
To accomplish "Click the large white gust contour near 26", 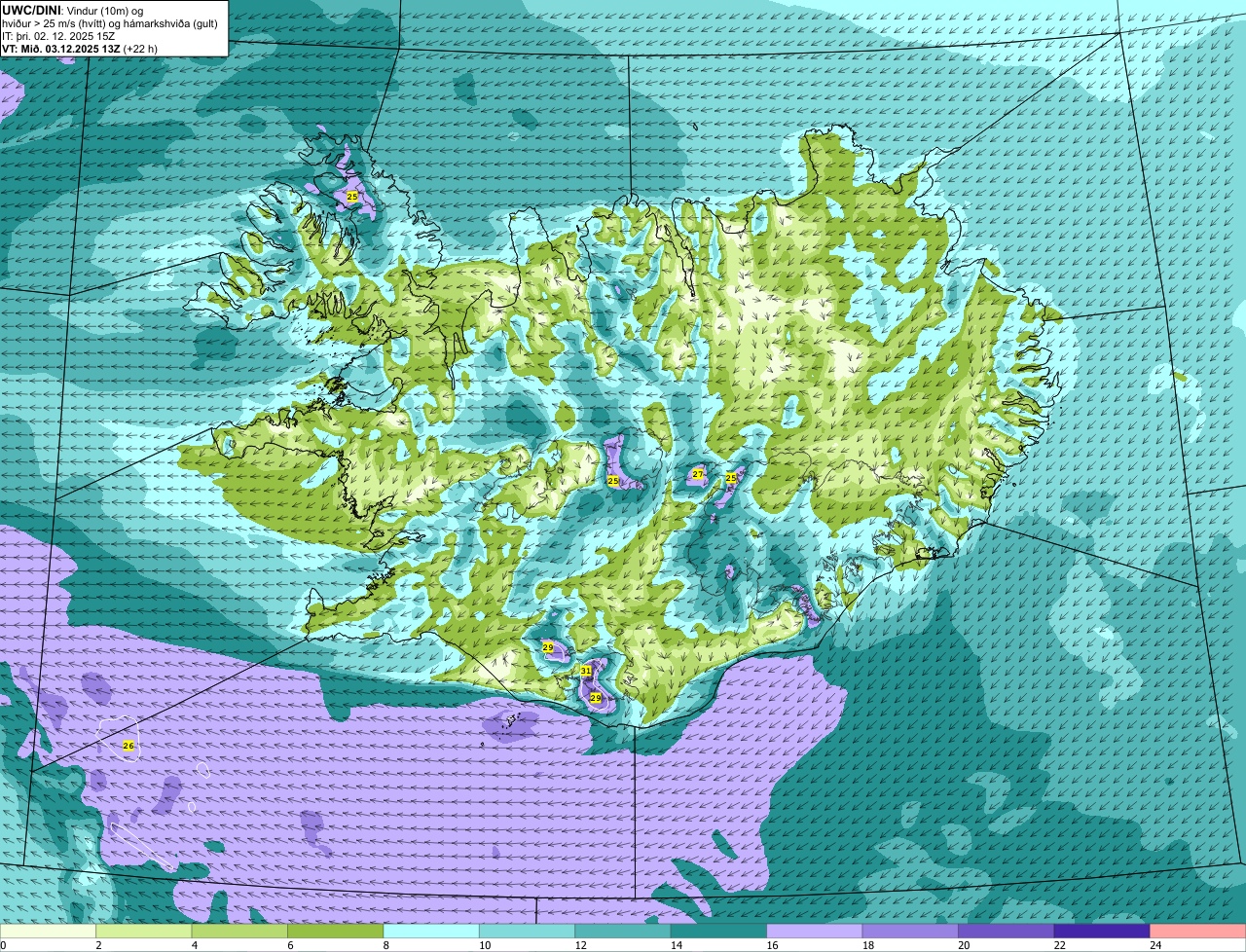I will (x=119, y=738).
